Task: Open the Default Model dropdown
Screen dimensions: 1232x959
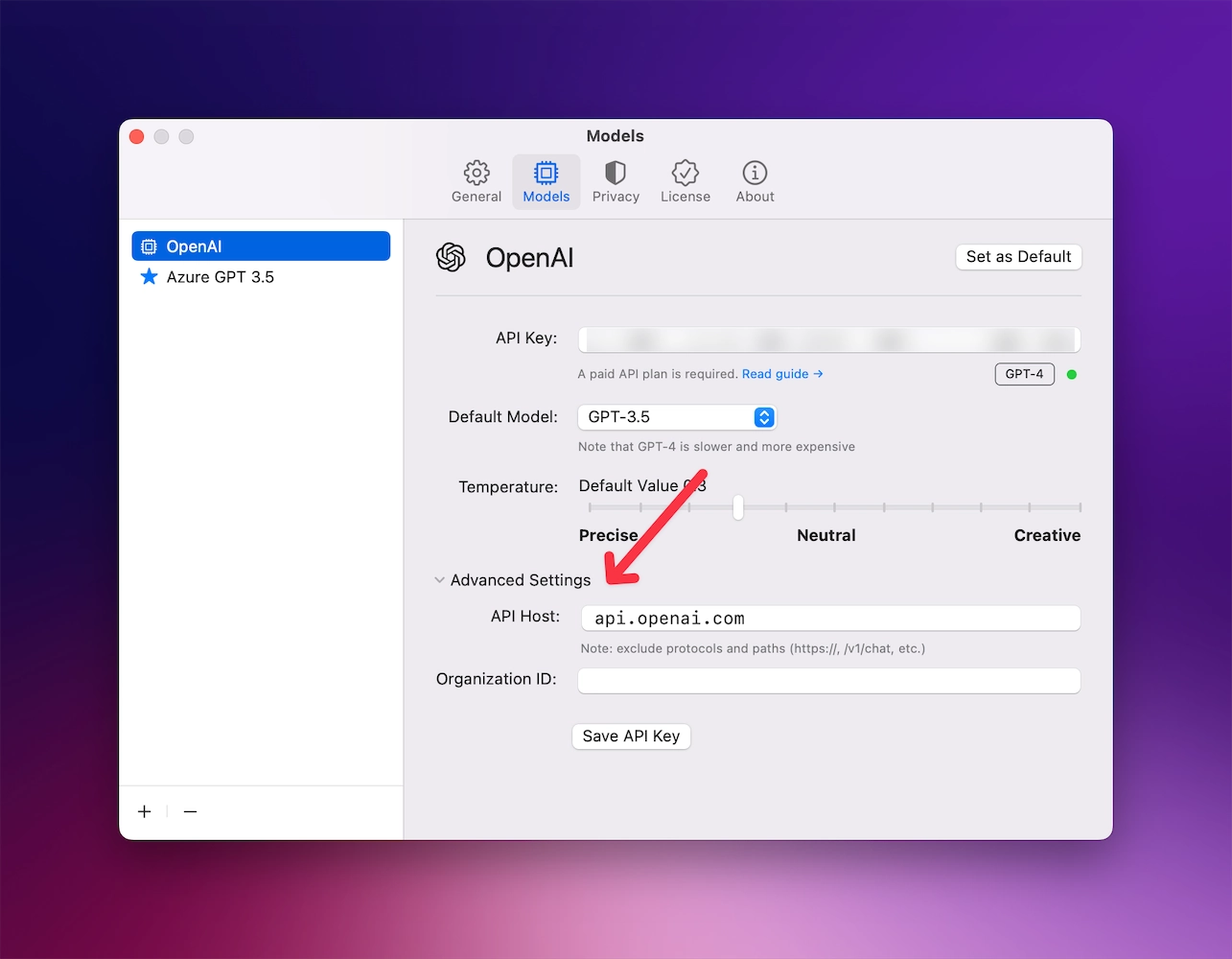Action: (676, 417)
